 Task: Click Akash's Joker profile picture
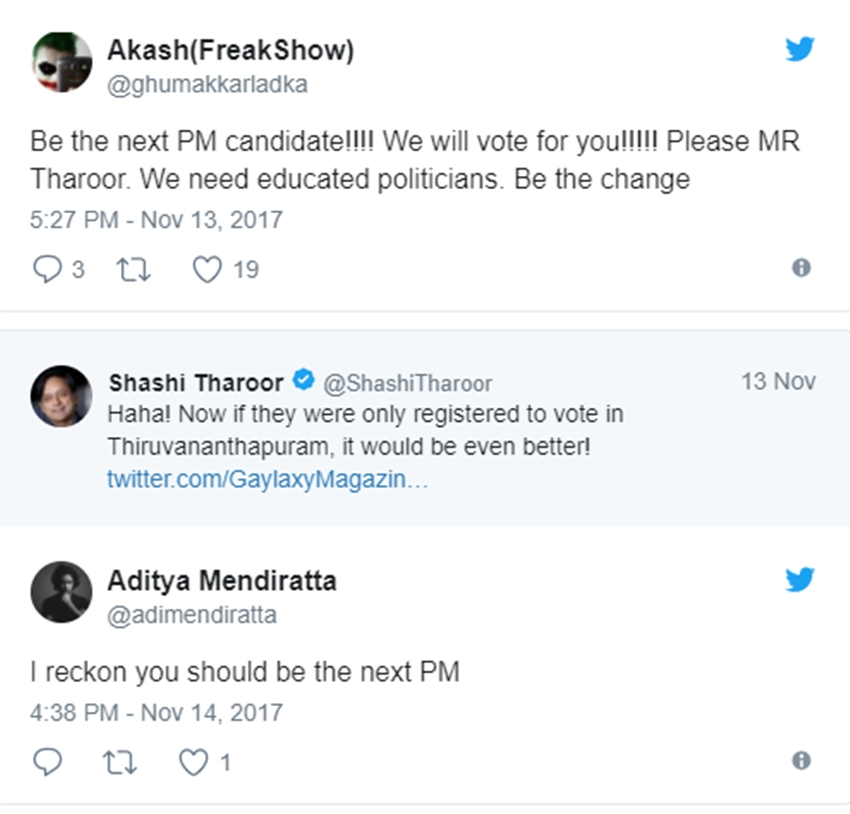[x=62, y=60]
